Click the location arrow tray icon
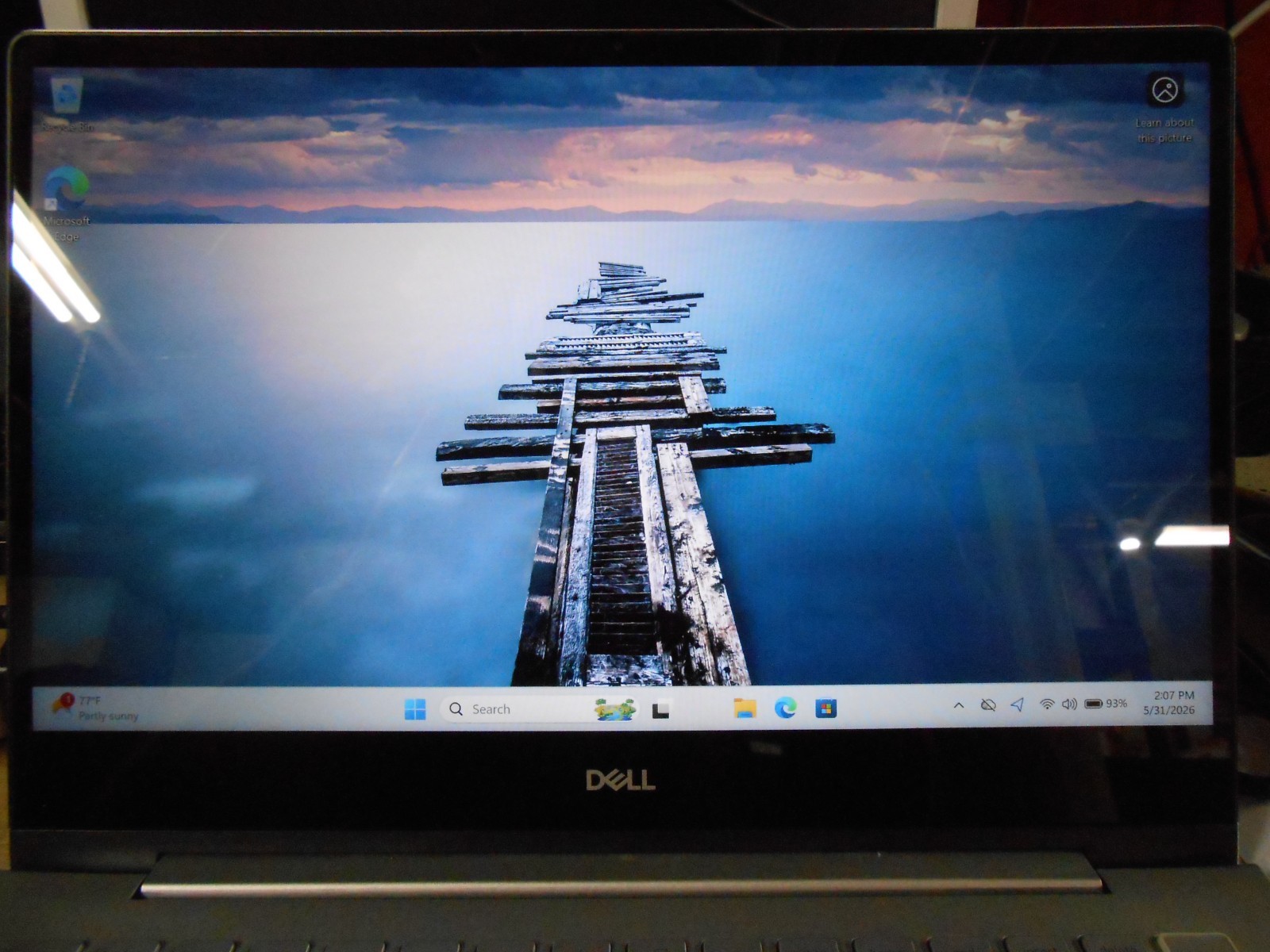The image size is (1270, 952). pyautogui.click(x=1017, y=704)
